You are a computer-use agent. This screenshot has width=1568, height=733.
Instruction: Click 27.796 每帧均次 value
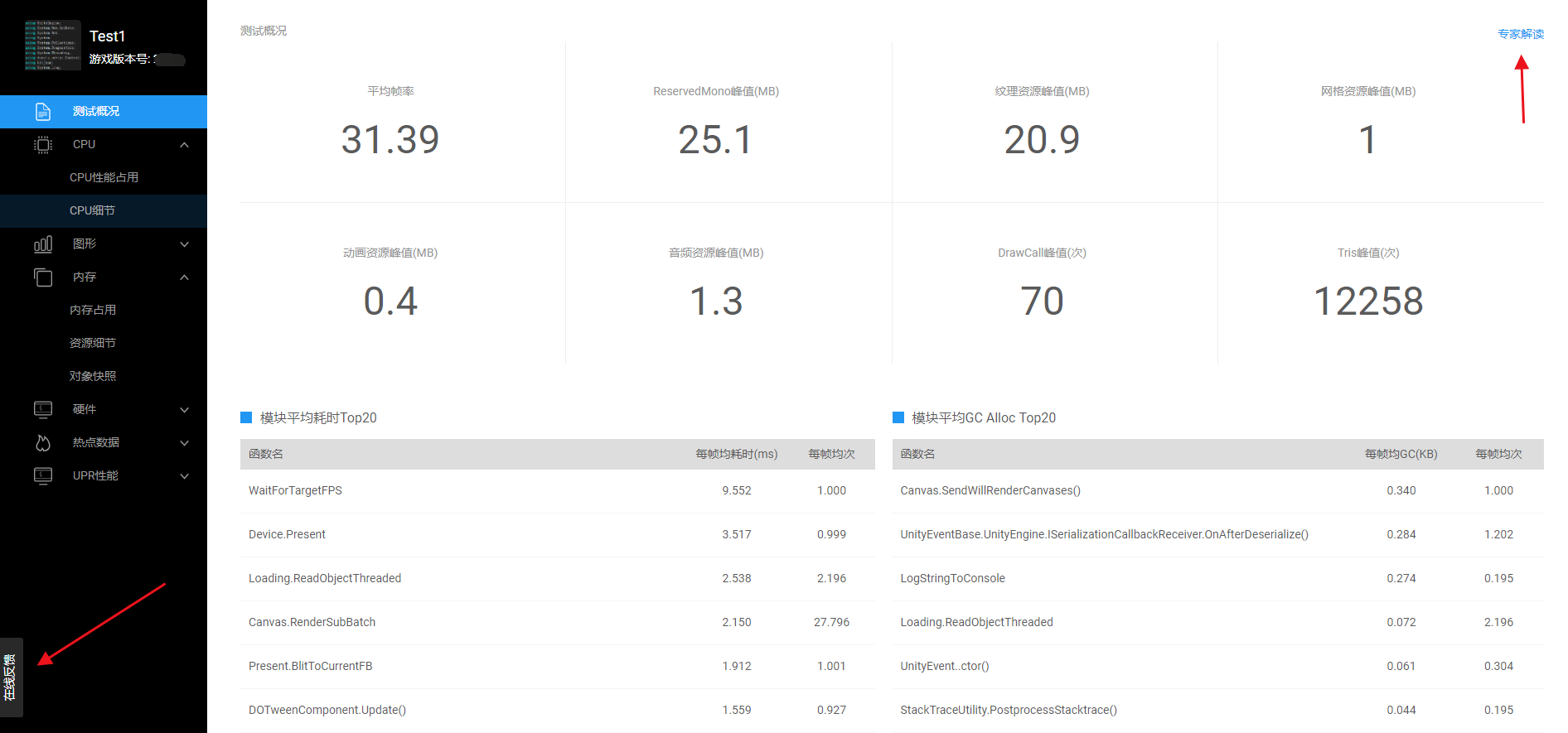[x=831, y=622]
